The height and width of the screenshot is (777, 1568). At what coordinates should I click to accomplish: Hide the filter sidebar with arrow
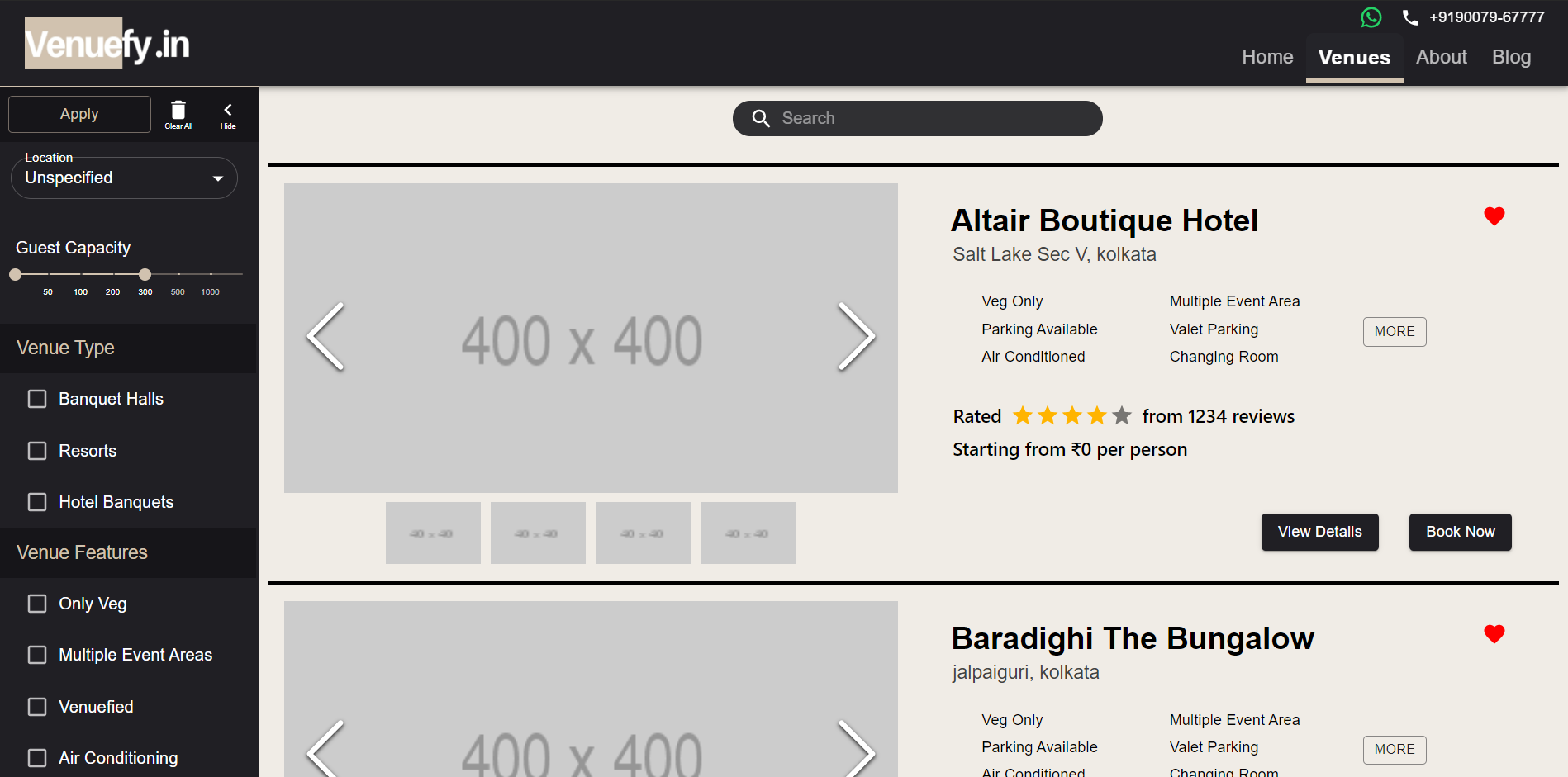click(228, 114)
